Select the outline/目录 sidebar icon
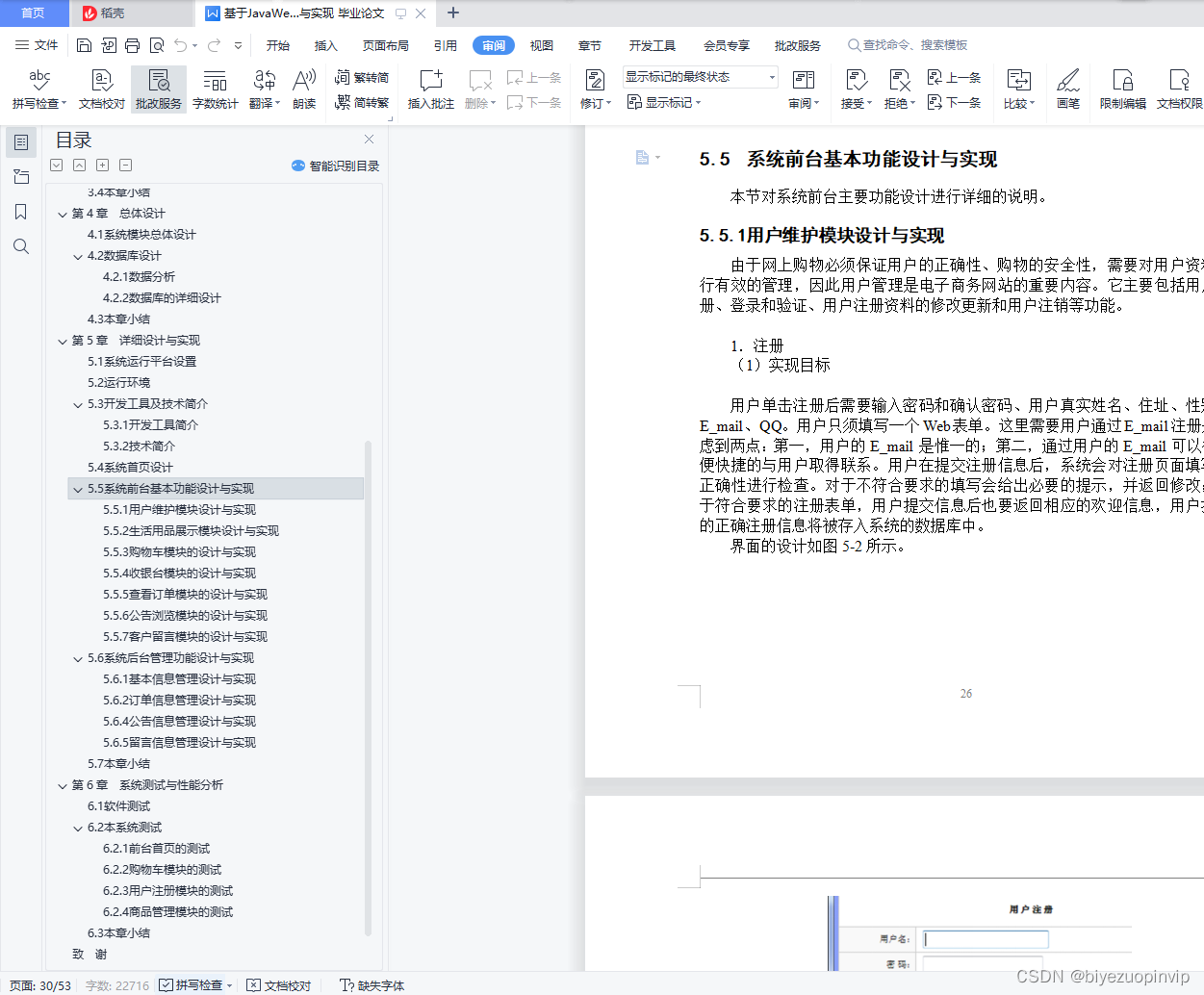Screen dimensions: 1204x995 [x=21, y=142]
